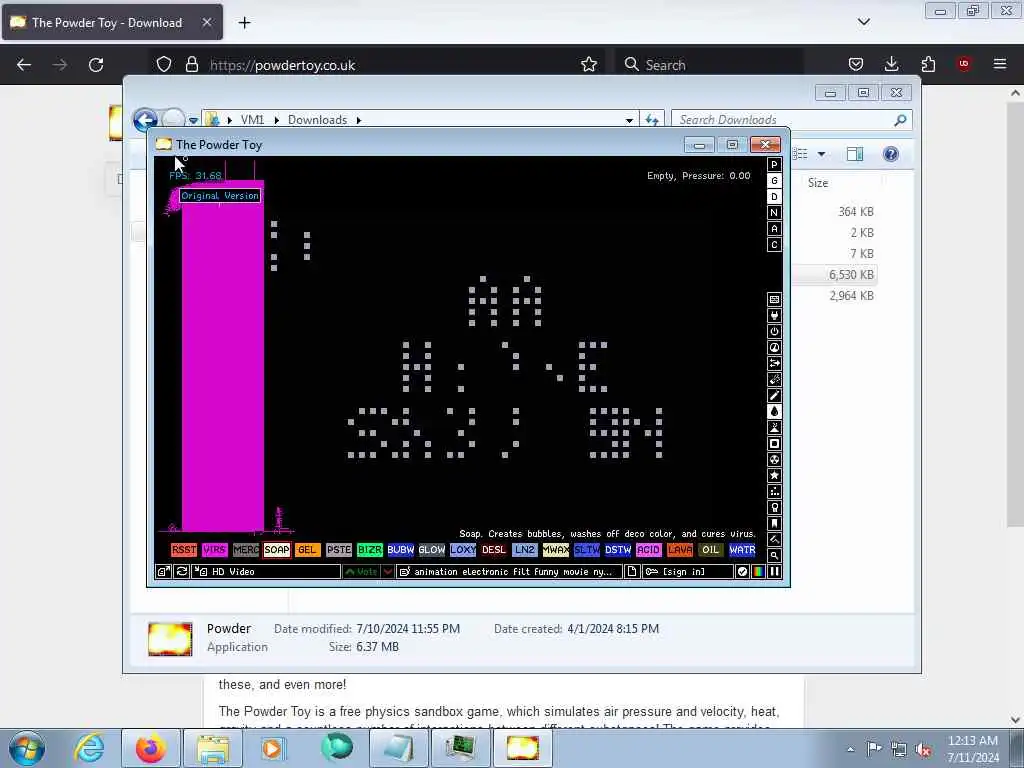Switch to P display mode
1024x768 pixels.
(x=775, y=165)
